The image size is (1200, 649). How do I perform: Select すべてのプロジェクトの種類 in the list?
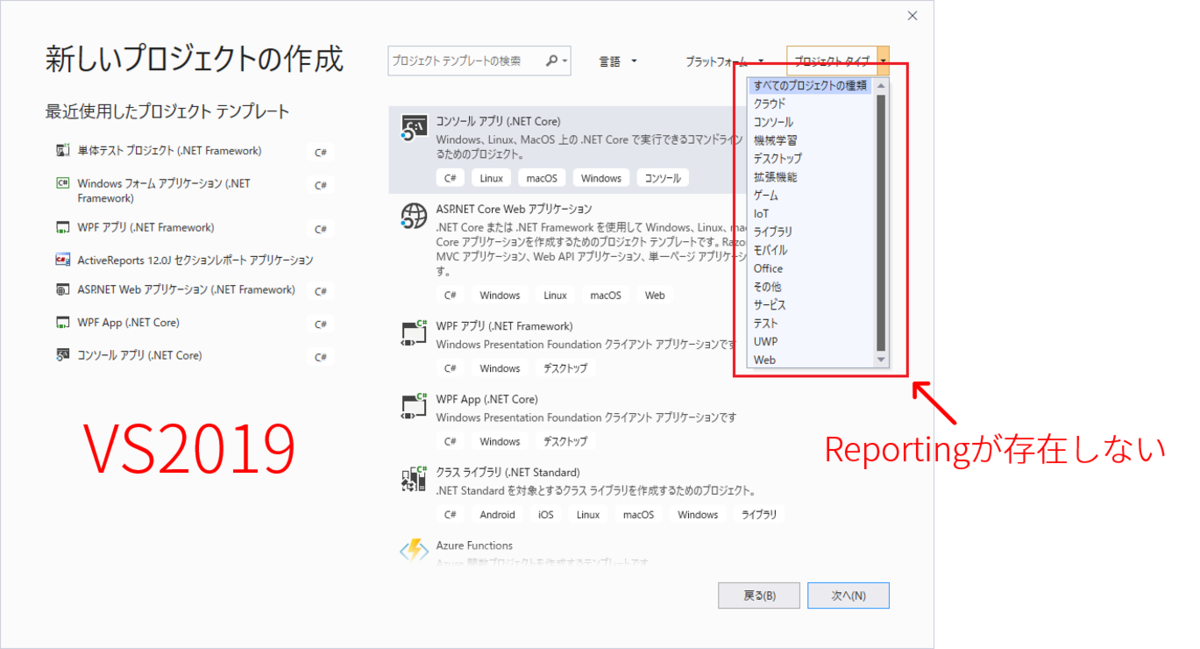(810, 86)
